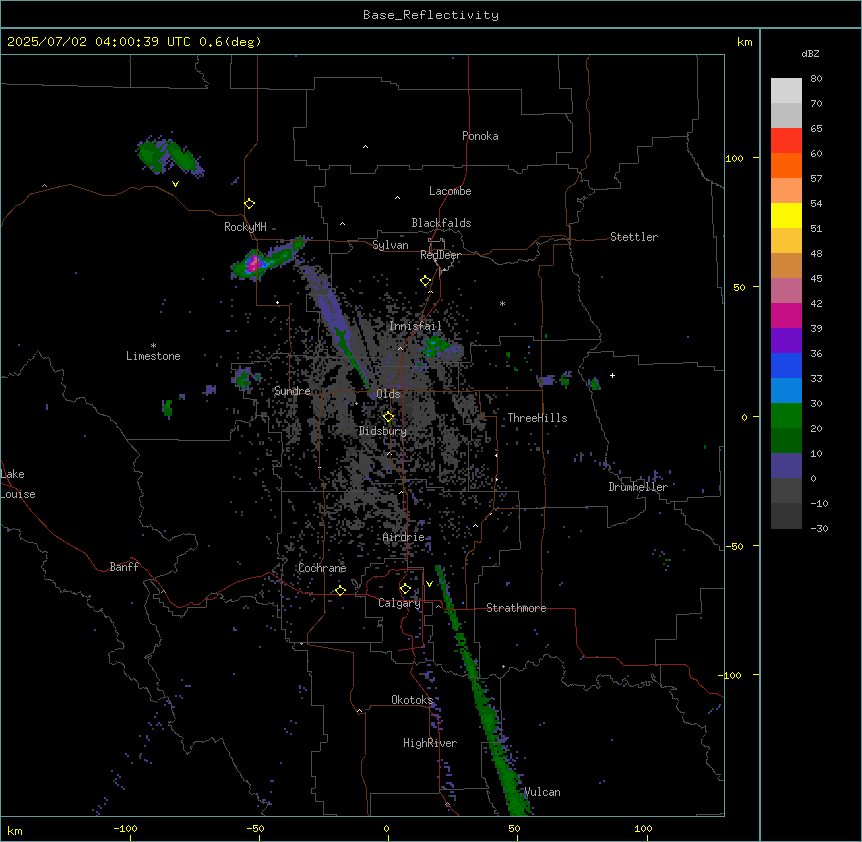The width and height of the screenshot is (862, 842).
Task: Click the Ponoka city label
Action: coord(480,136)
